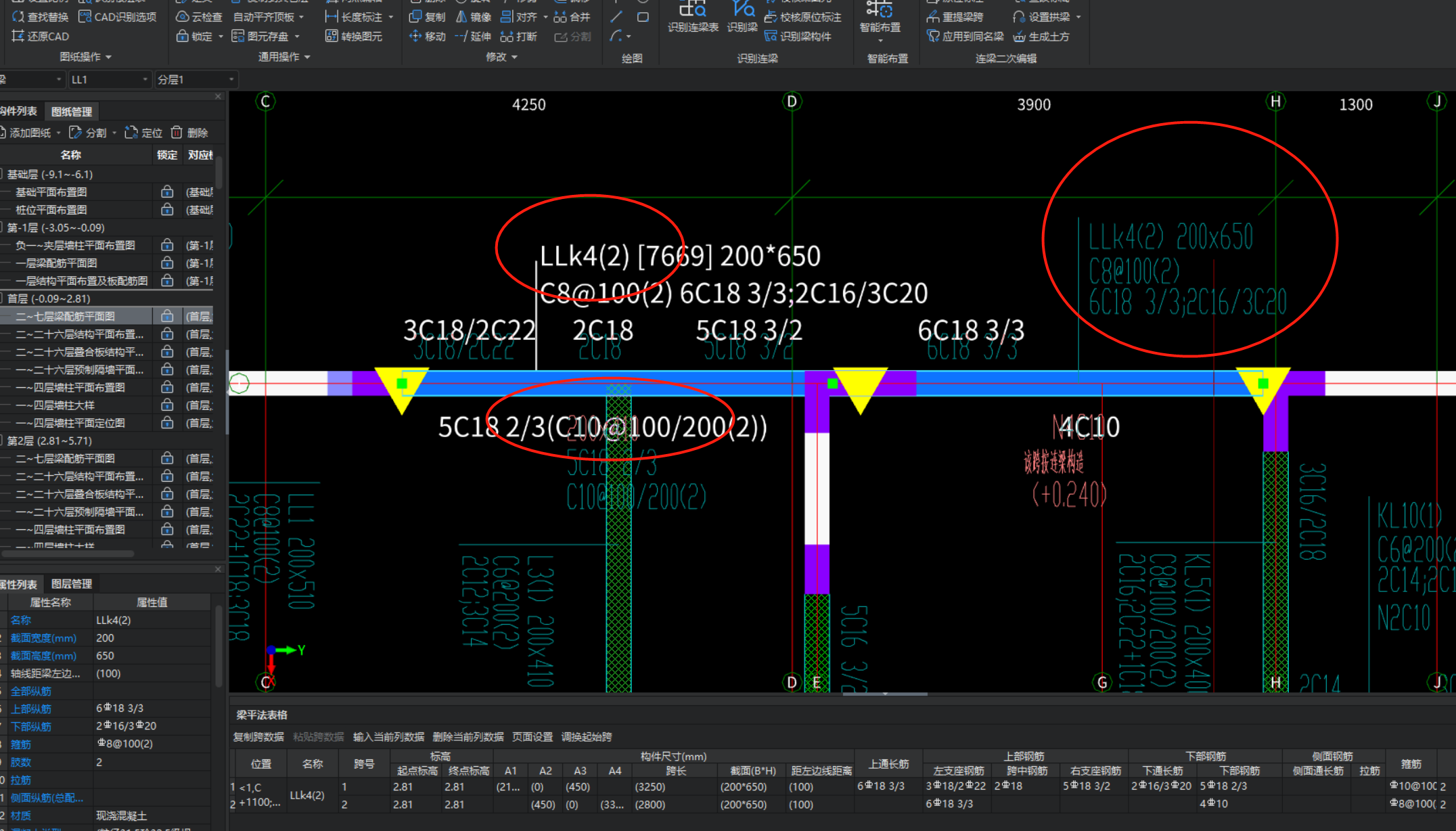Toggle lock for 负一~夹层墙柱平面布置图
The width and height of the screenshot is (1456, 831).
(x=167, y=245)
